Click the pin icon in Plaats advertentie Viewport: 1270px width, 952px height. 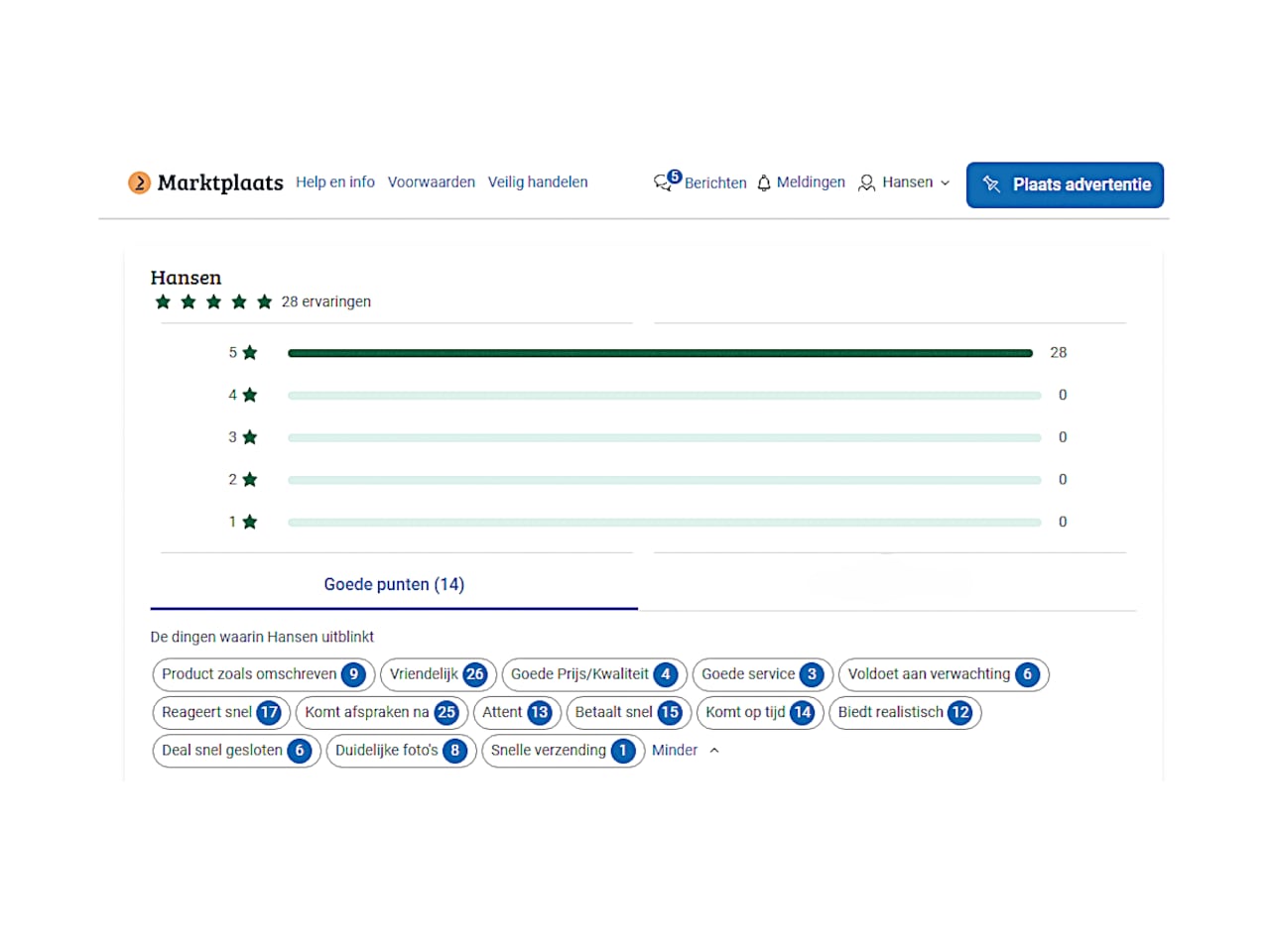[x=991, y=183]
